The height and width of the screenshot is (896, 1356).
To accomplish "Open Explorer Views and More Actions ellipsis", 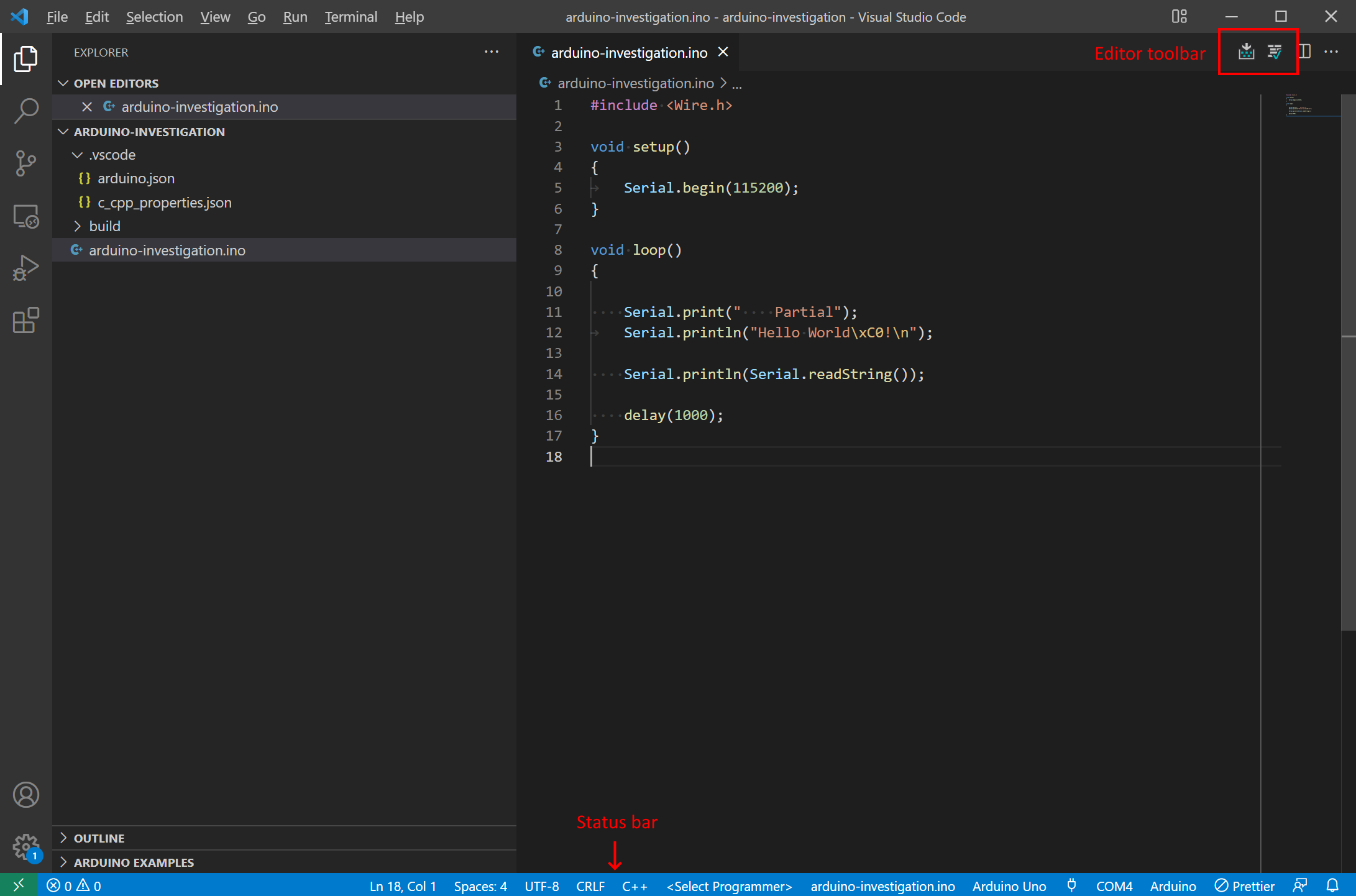I will 492,52.
